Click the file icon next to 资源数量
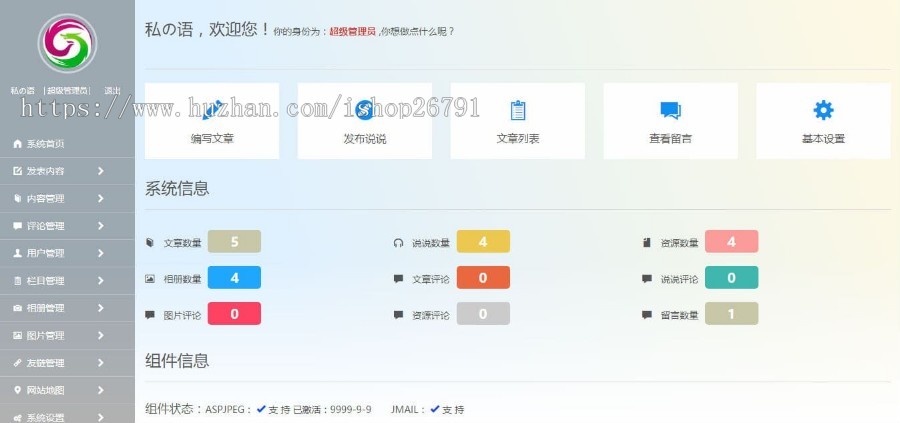This screenshot has width=900, height=423. (x=647, y=243)
